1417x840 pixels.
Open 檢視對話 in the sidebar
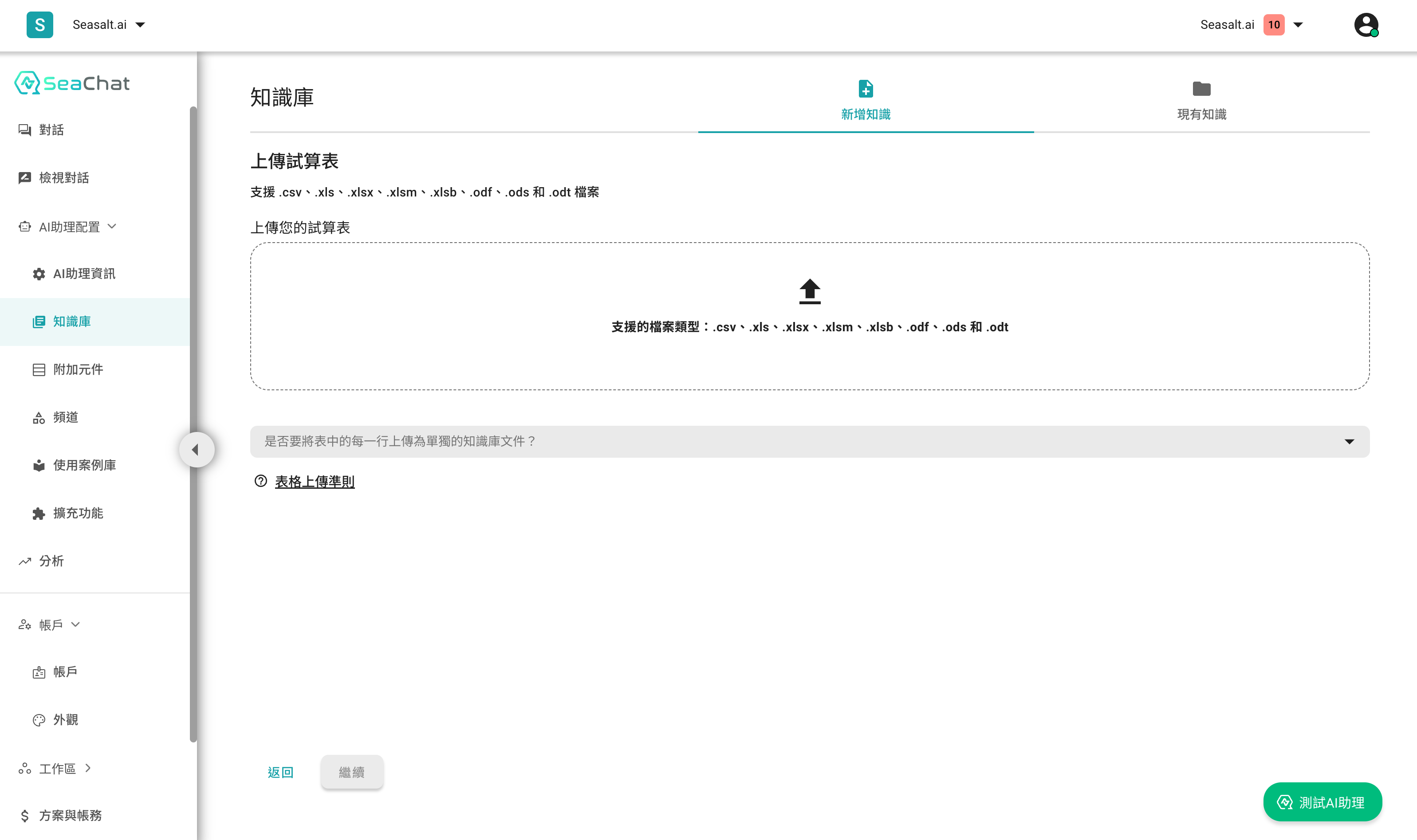point(95,178)
